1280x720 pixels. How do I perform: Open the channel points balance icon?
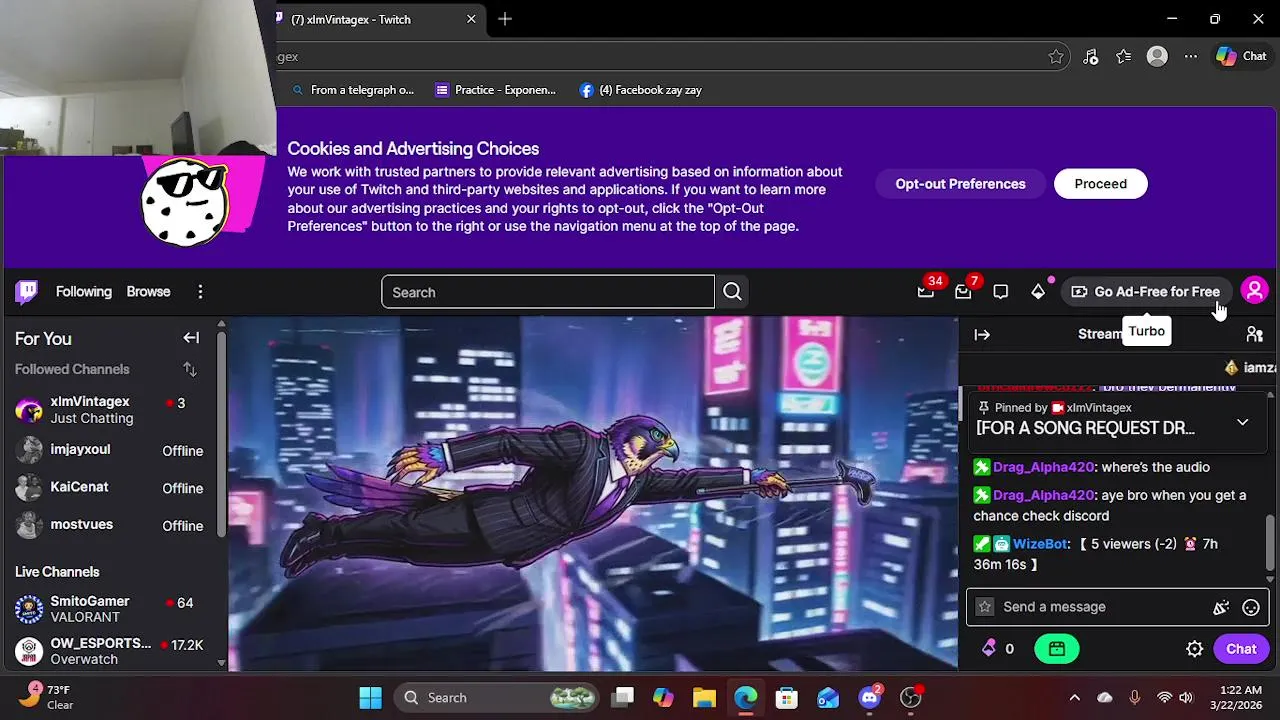(989, 649)
